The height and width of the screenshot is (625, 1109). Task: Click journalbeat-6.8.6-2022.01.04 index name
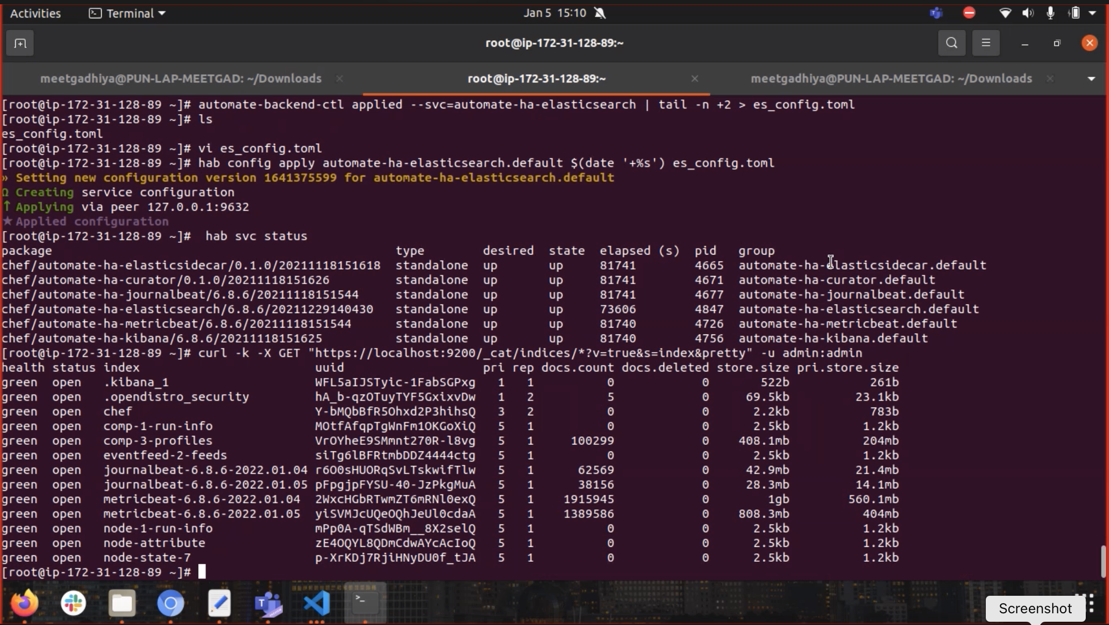[x=205, y=470]
